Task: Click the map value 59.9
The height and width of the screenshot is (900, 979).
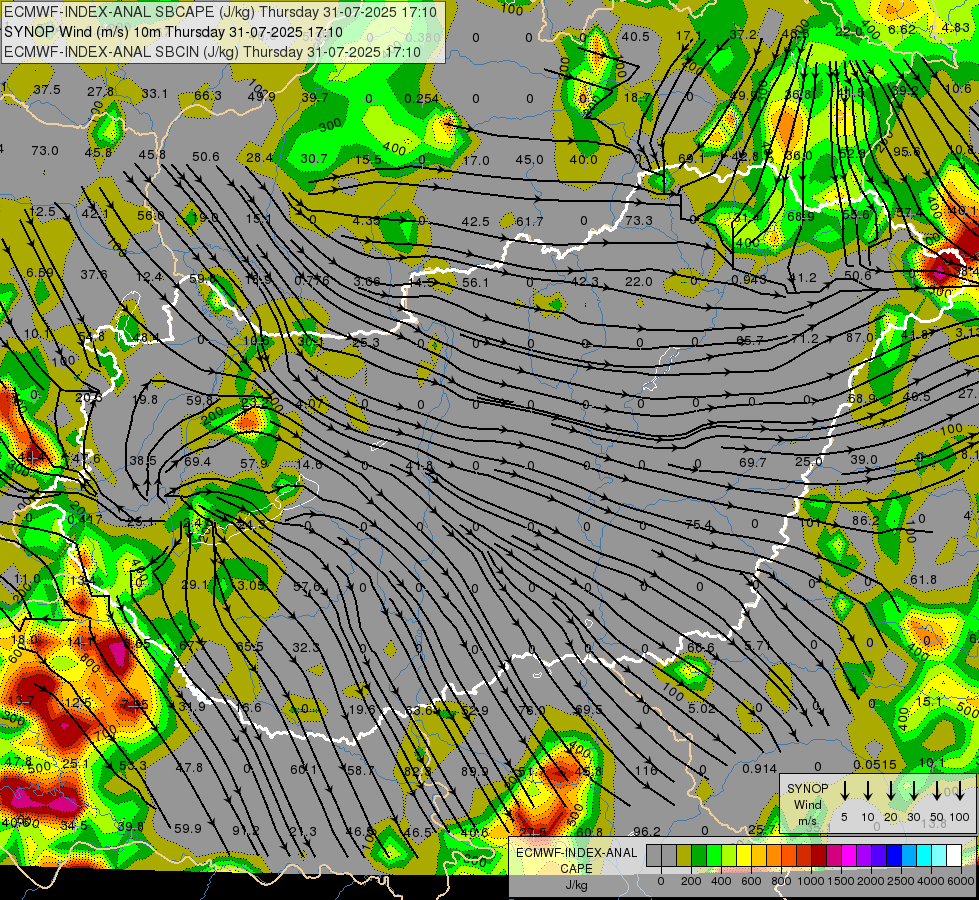Action: coord(188,828)
